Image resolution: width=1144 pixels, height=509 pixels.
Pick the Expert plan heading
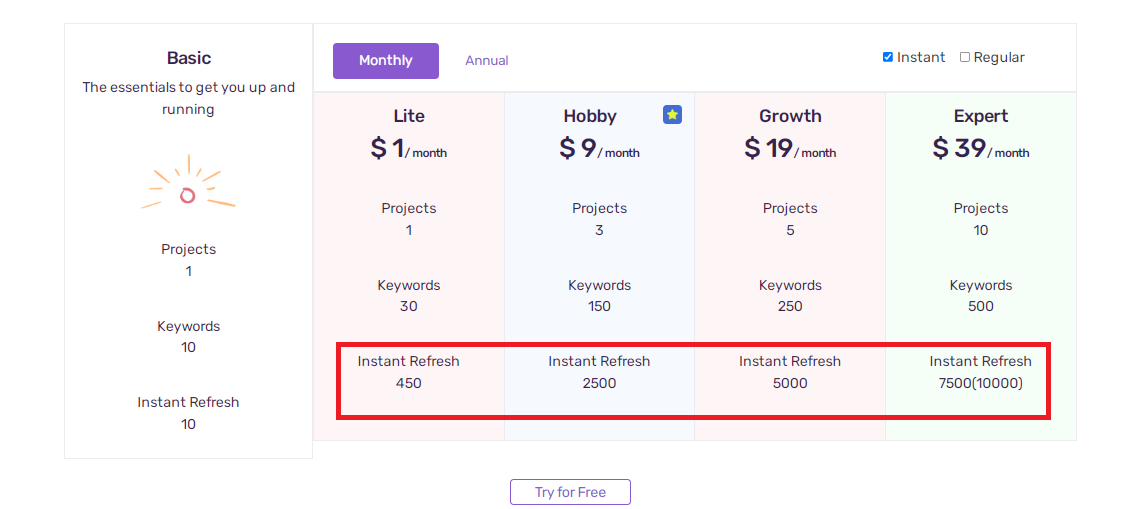tap(981, 116)
